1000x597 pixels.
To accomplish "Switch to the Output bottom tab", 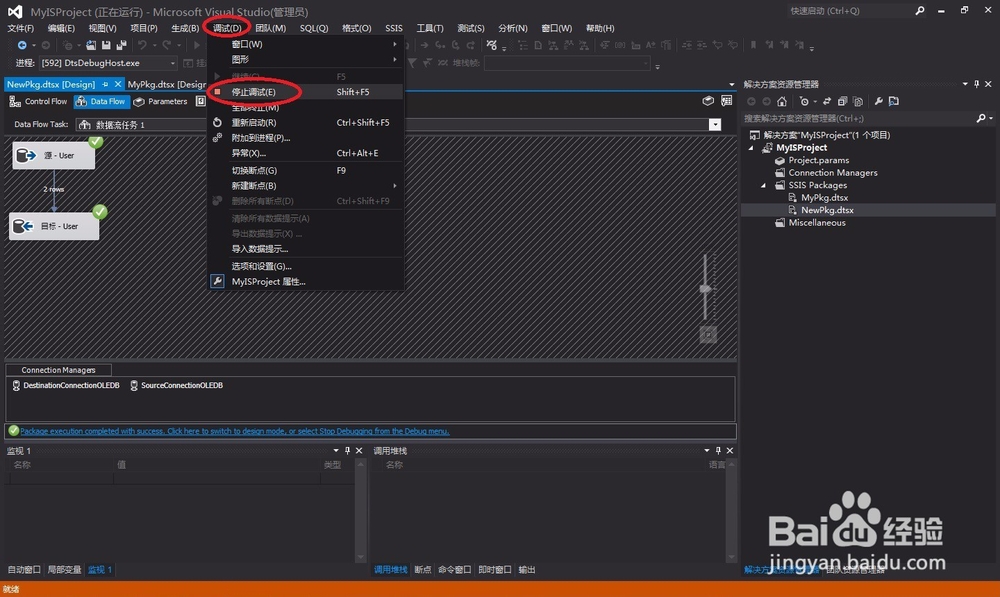I will click(x=527, y=570).
